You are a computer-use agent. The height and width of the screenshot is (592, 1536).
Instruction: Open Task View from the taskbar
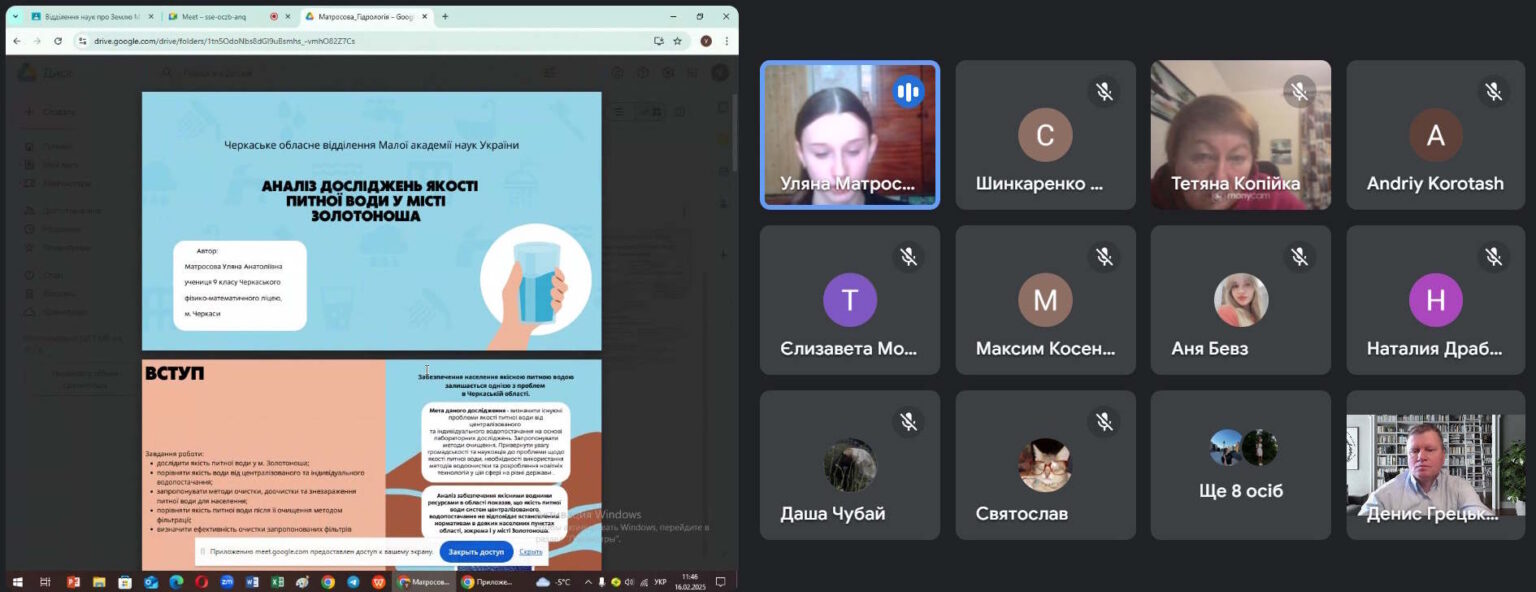tap(45, 582)
